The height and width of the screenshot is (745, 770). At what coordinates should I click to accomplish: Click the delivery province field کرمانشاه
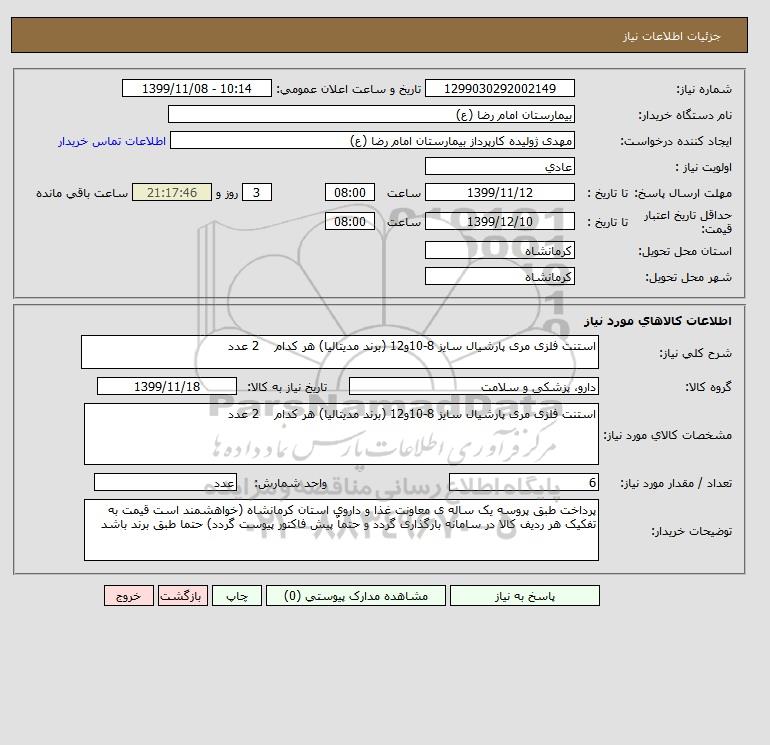coord(499,250)
